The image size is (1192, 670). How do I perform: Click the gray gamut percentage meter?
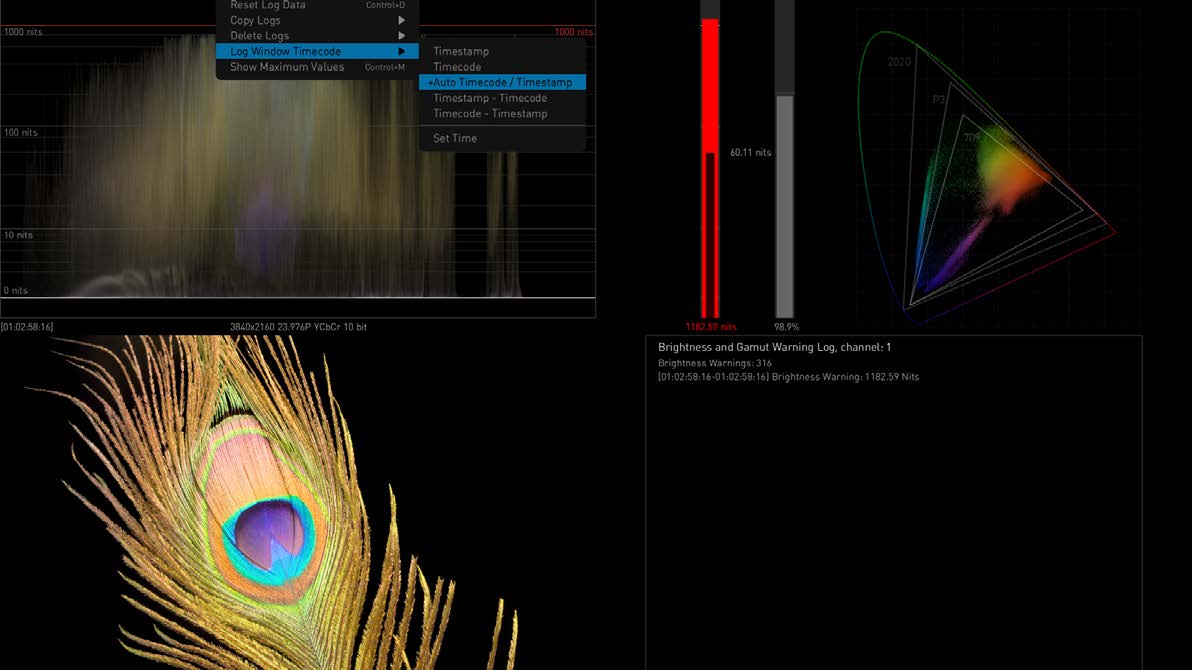[x=785, y=200]
